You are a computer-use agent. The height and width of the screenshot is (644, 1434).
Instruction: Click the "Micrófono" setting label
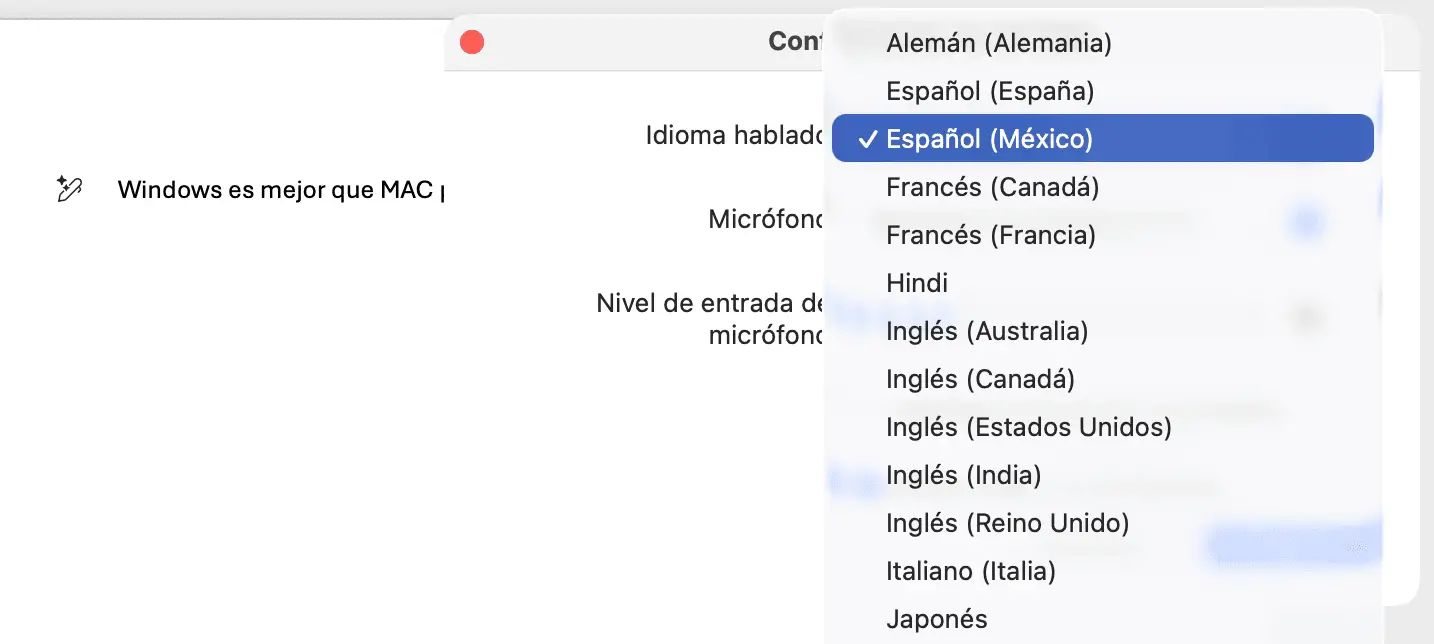pos(766,219)
